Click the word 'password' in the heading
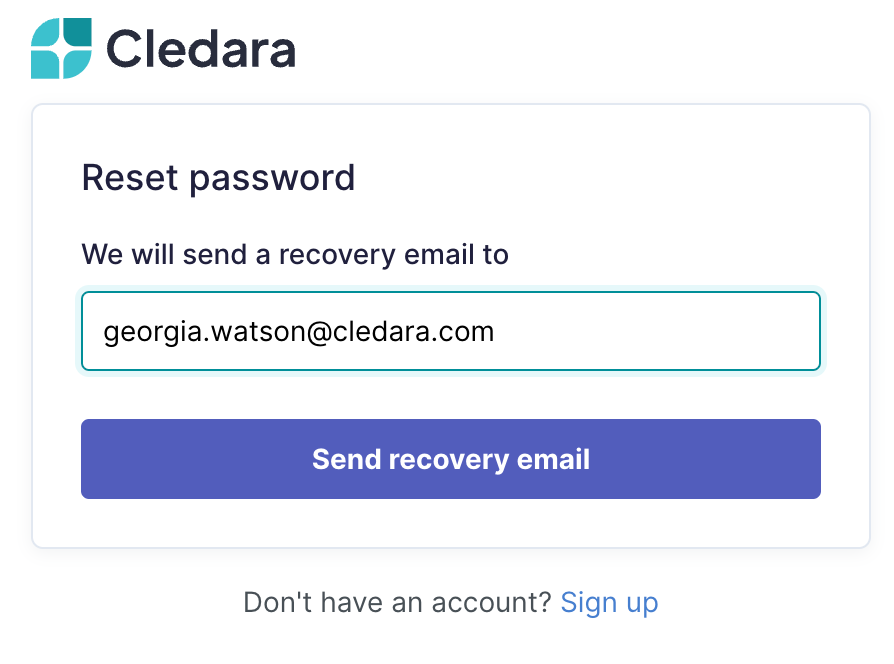The image size is (894, 664). [x=272, y=179]
